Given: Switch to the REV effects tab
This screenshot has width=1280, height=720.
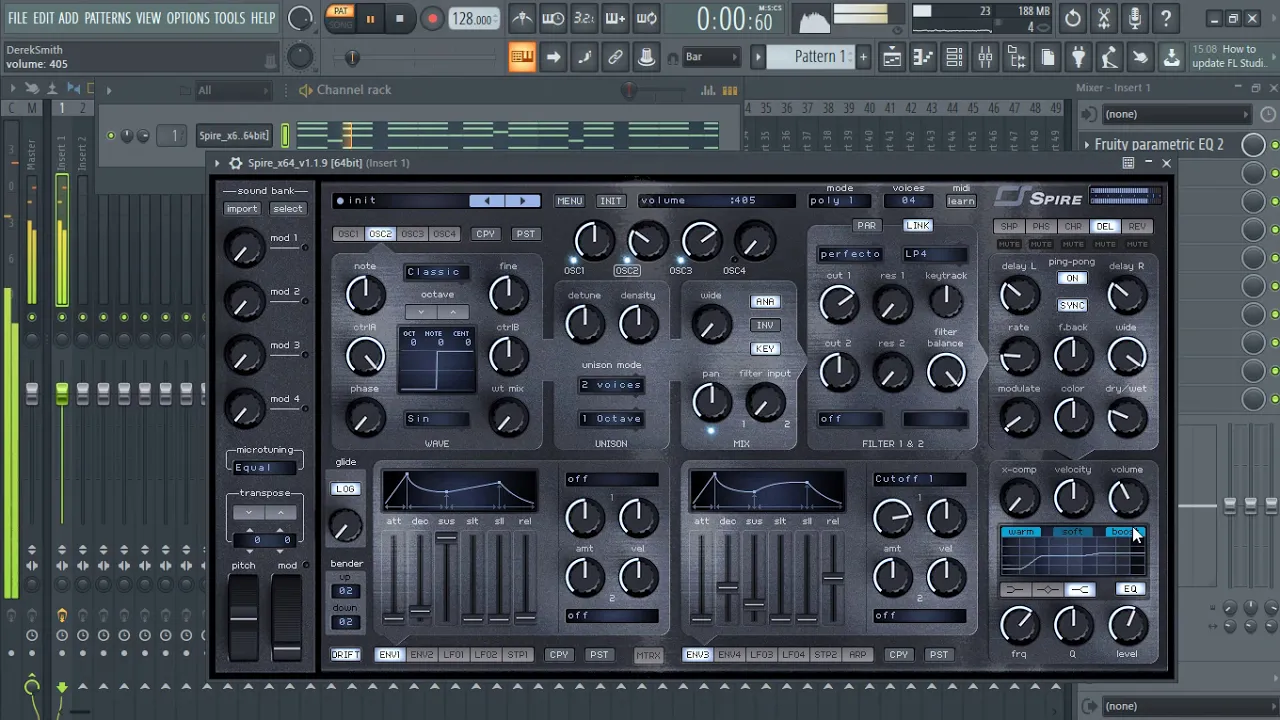Looking at the screenshot, I should click(1137, 227).
